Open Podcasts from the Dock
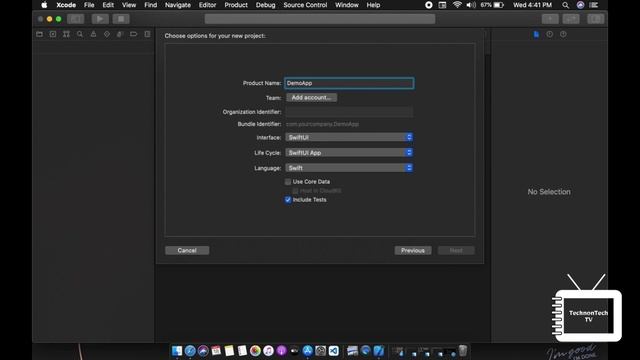 [281, 351]
